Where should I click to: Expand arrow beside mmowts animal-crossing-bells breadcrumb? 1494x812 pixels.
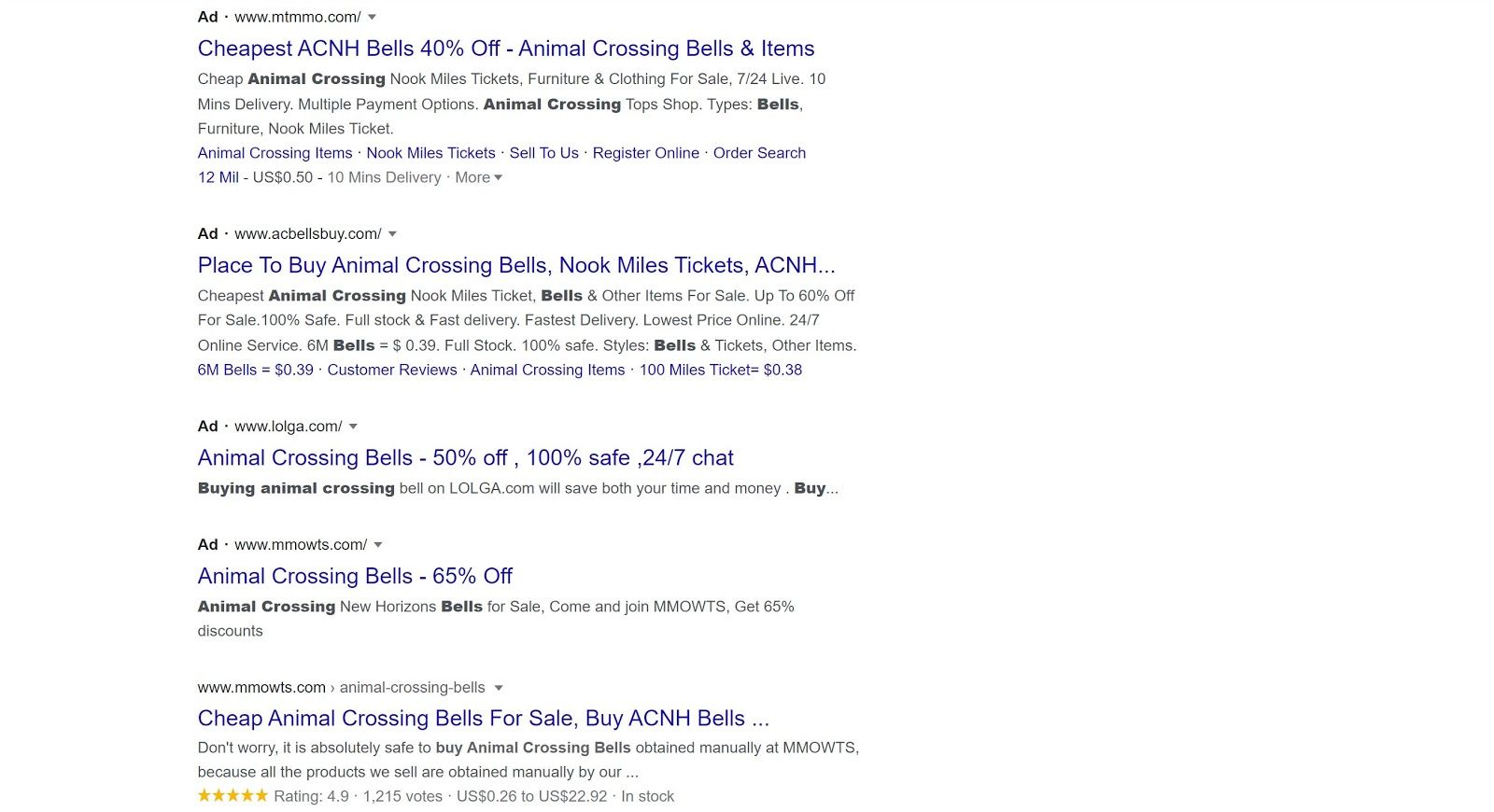pyautogui.click(x=499, y=688)
